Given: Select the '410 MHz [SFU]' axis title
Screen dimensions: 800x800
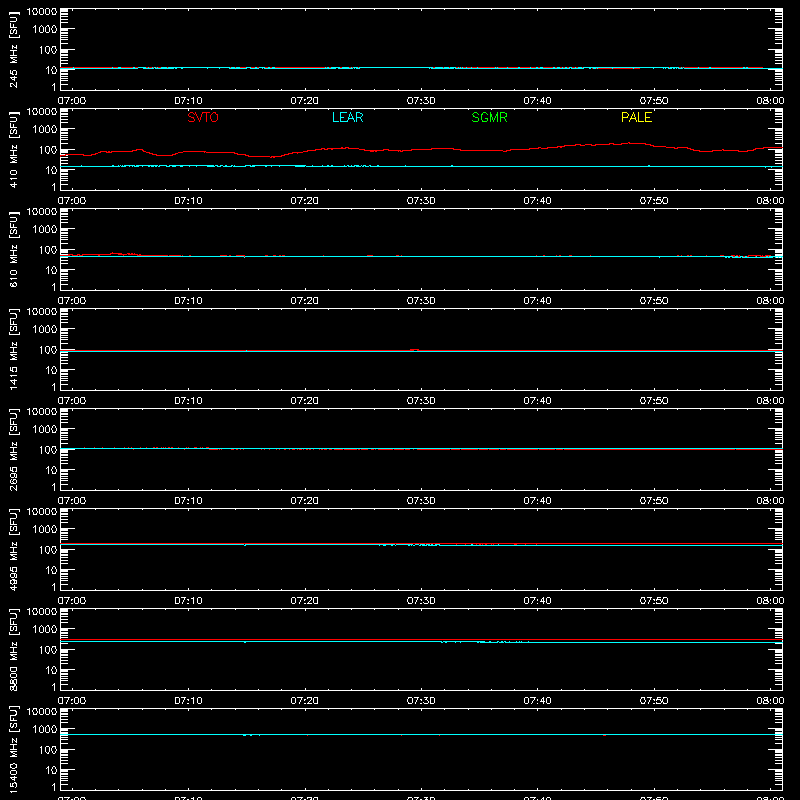Looking at the screenshot, I should pyautogui.click(x=13, y=149).
